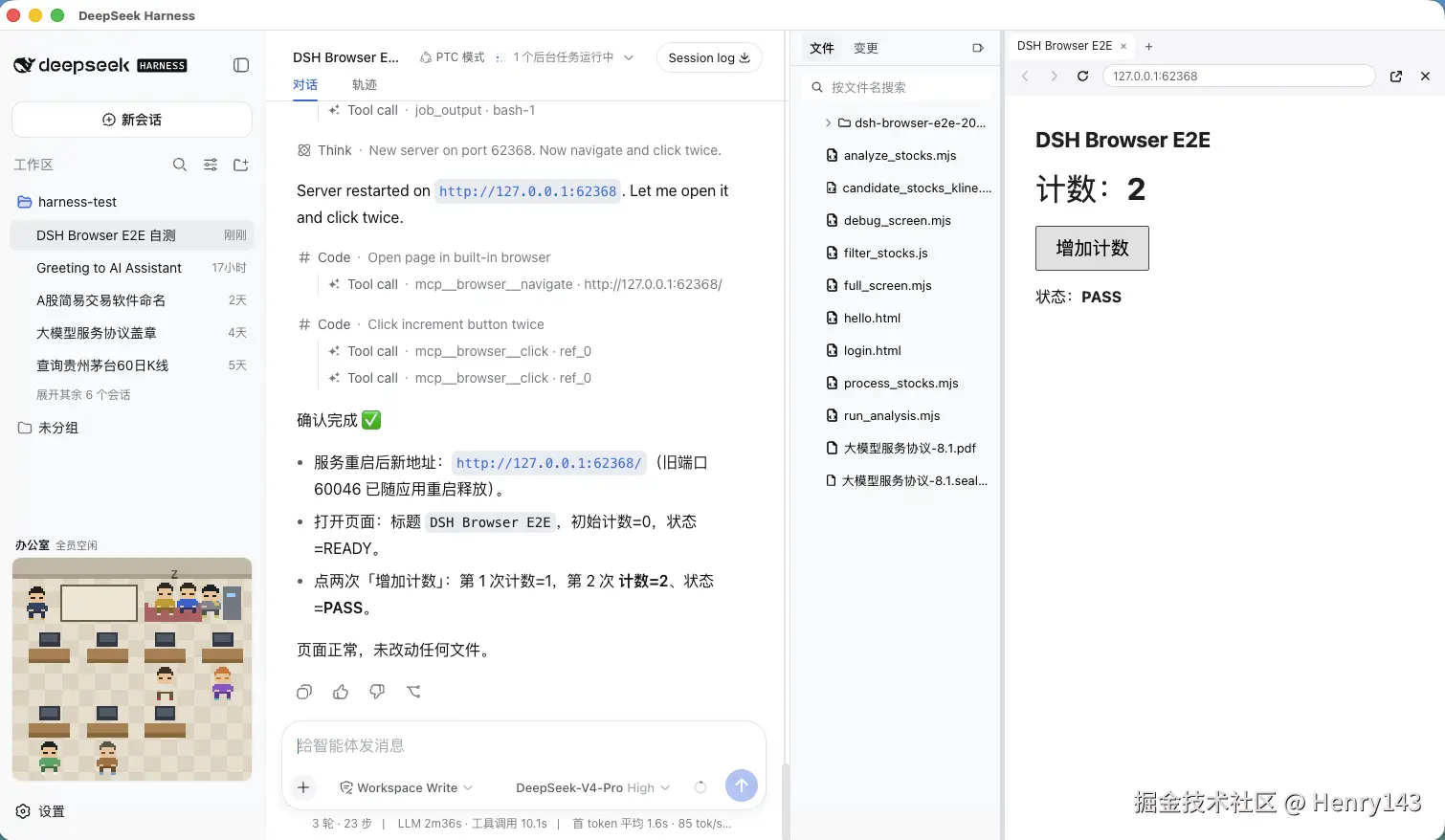This screenshot has height=840, width=1445.
Task: Open the 查询贵州茅台60日K线 conversation
Action: point(132,365)
